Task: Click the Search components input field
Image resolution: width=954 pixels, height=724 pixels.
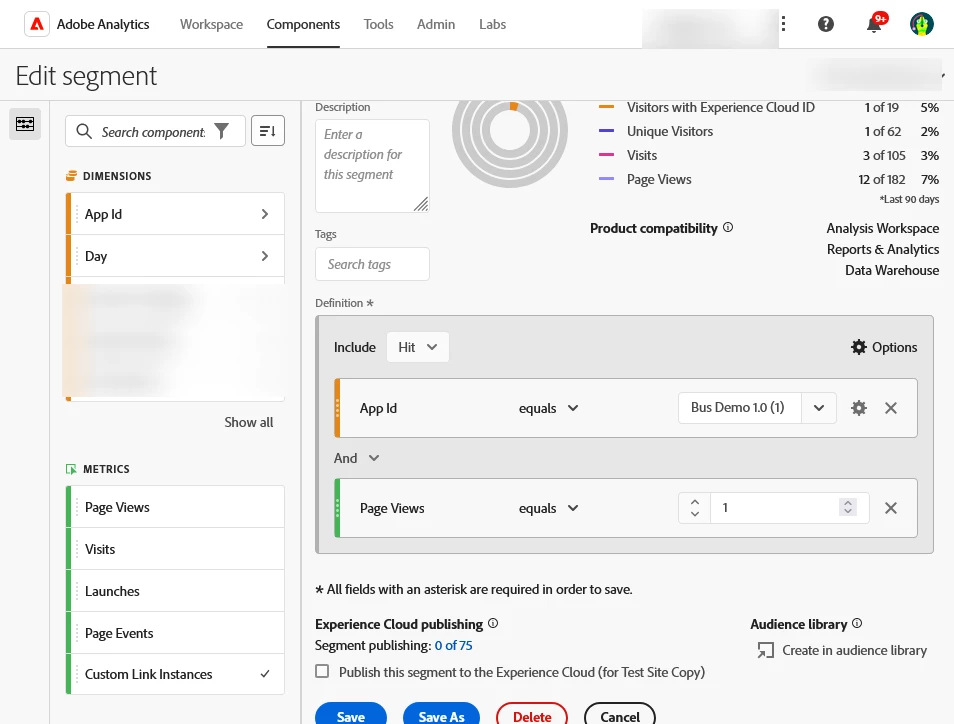Action: 153,131
